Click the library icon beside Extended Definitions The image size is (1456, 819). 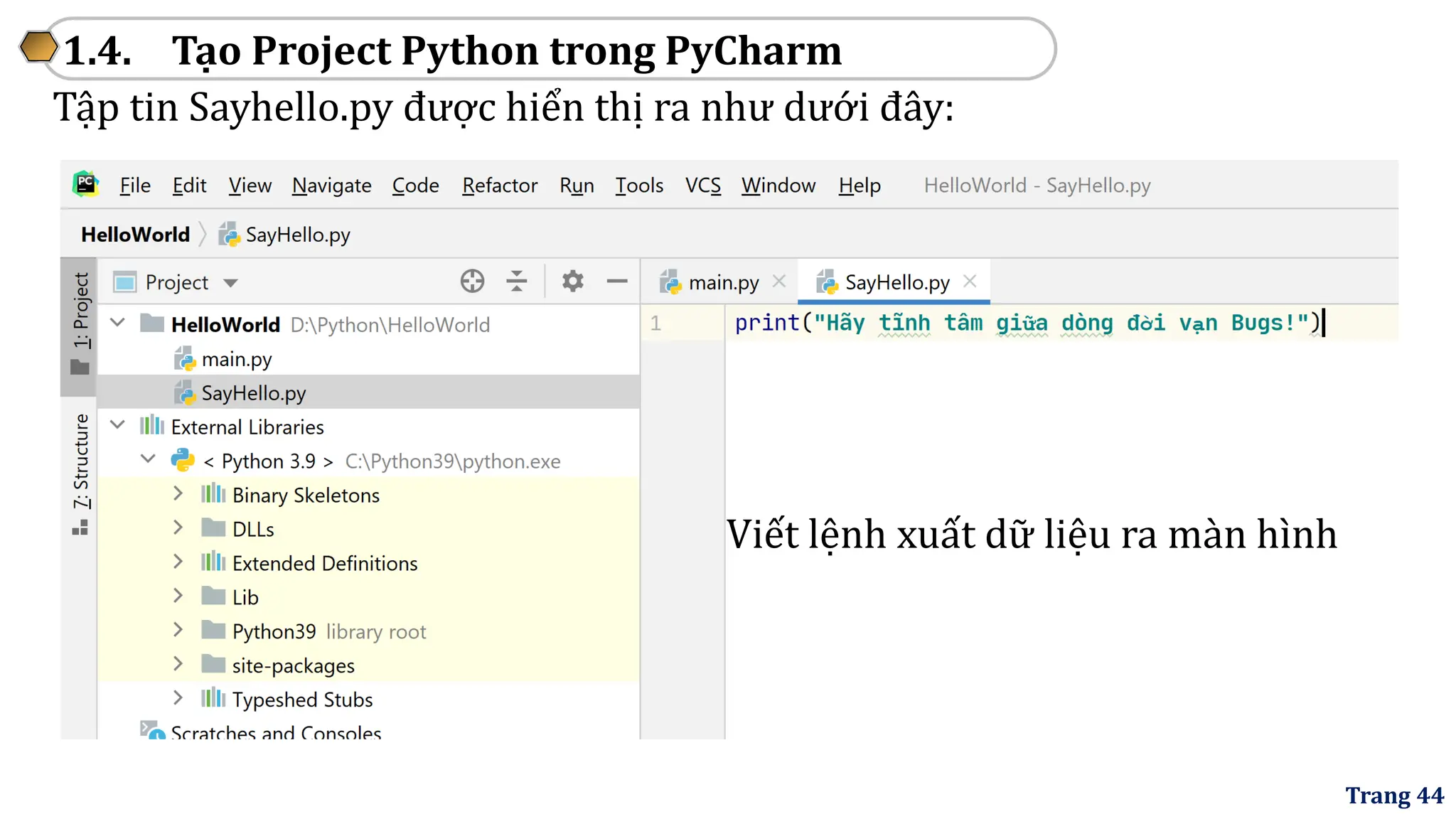(213, 562)
